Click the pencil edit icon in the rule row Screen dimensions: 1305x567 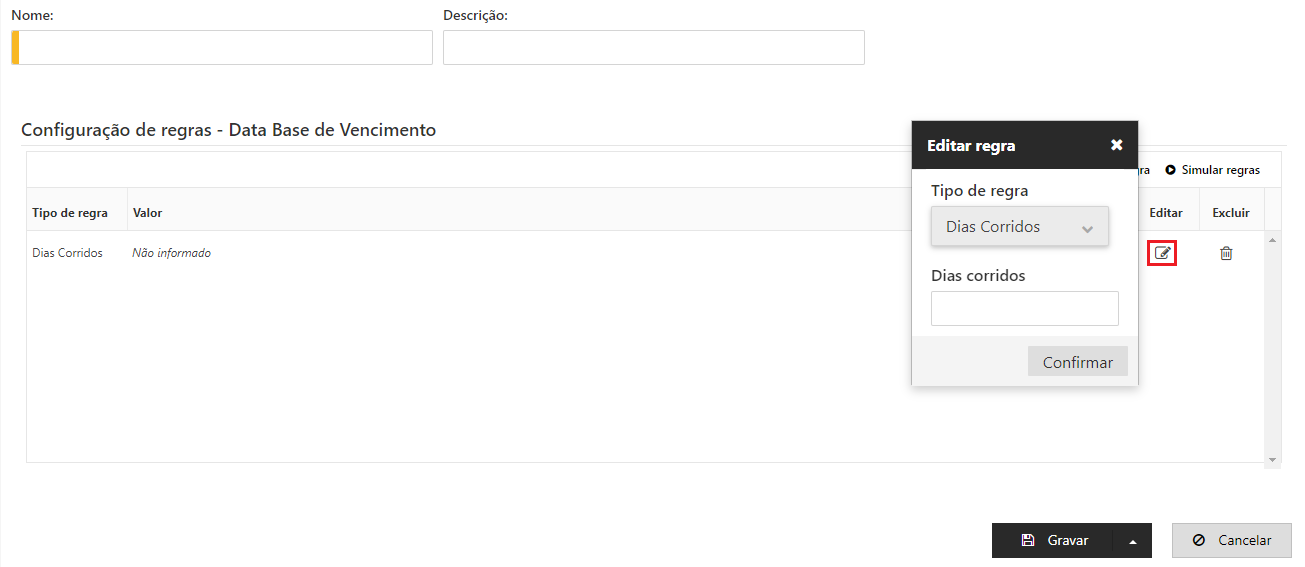[x=1162, y=253]
